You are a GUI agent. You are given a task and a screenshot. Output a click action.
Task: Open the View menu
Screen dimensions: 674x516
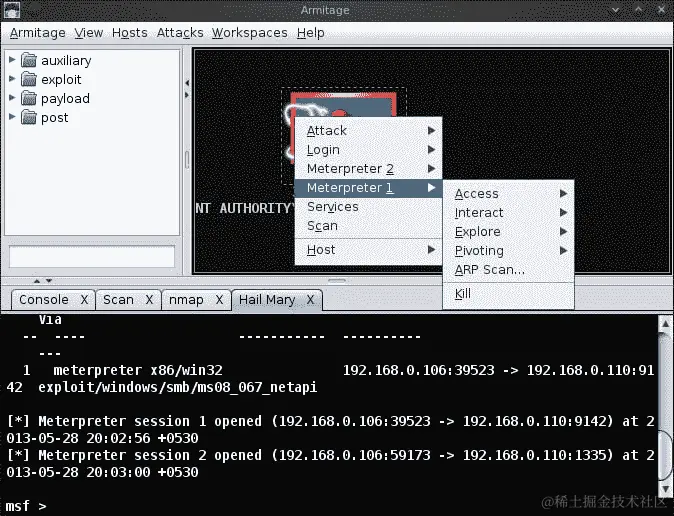coord(89,33)
